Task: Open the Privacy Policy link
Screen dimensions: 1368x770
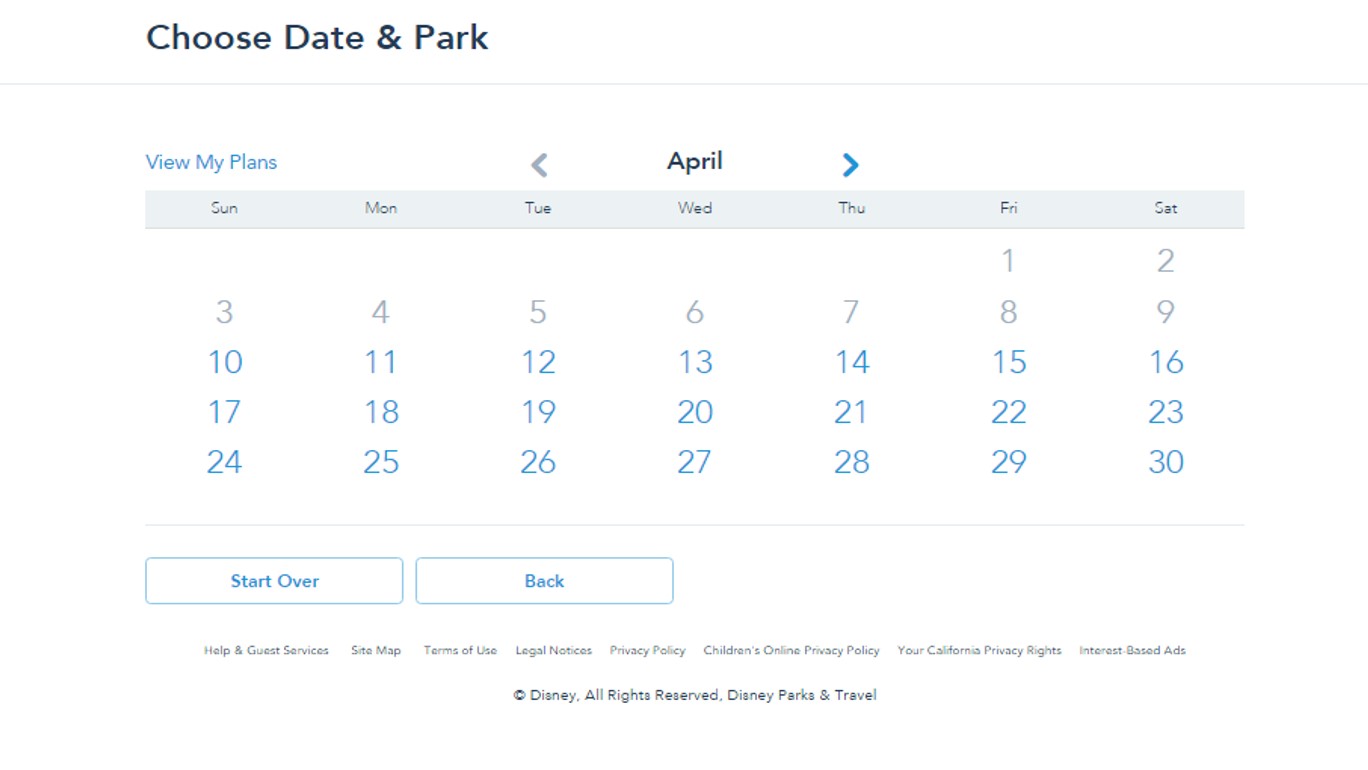Action: tap(648, 650)
